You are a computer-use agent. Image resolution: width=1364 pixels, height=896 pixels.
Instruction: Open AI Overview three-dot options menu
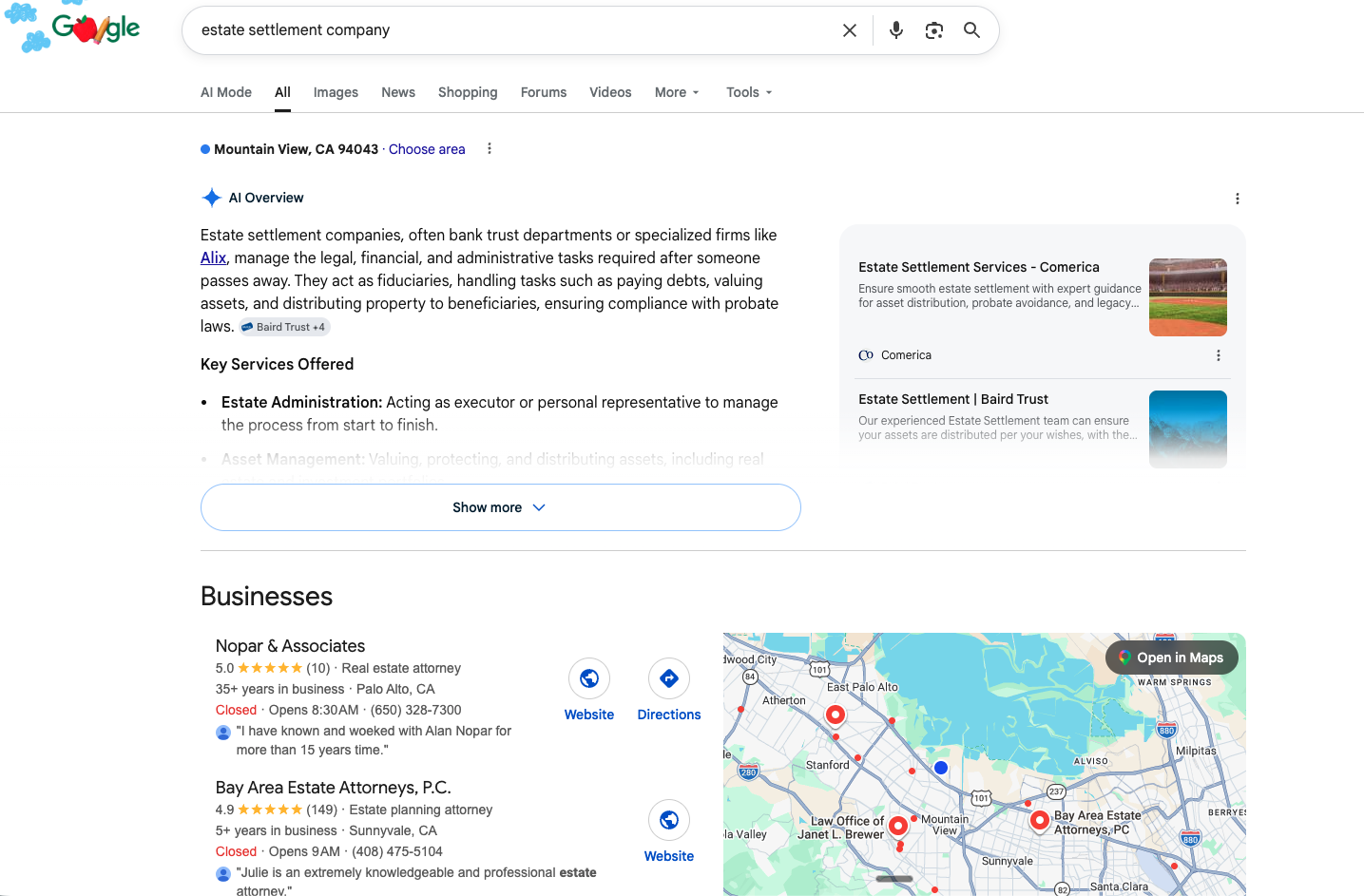1237,199
